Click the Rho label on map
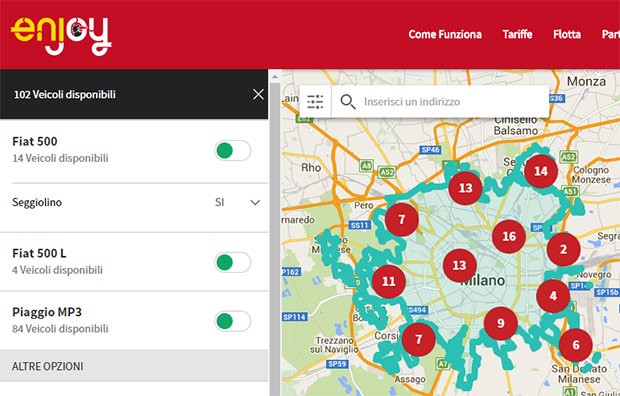The height and width of the screenshot is (396, 620). tap(311, 168)
